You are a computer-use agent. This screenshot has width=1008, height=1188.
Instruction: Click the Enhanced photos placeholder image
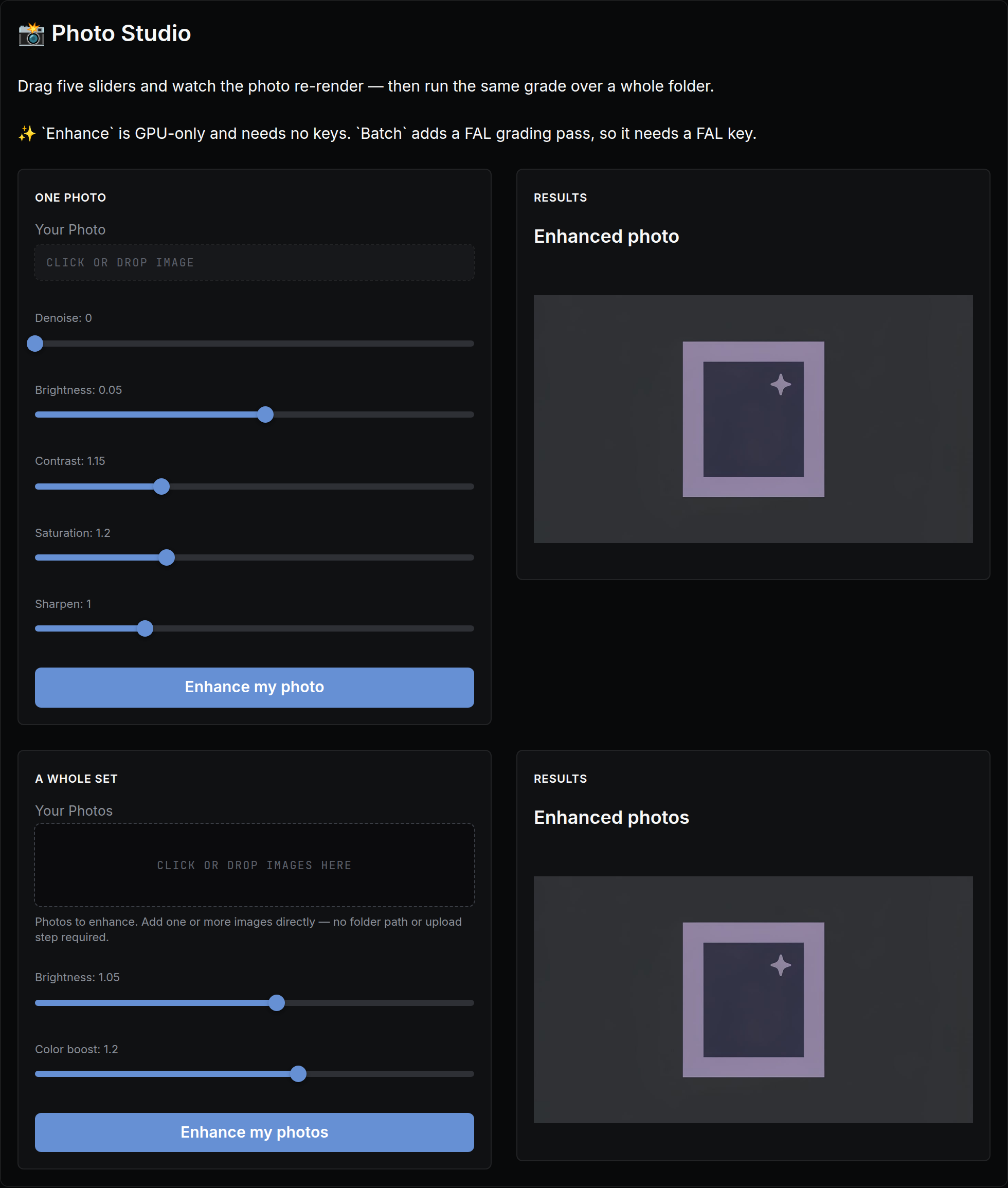(x=753, y=999)
